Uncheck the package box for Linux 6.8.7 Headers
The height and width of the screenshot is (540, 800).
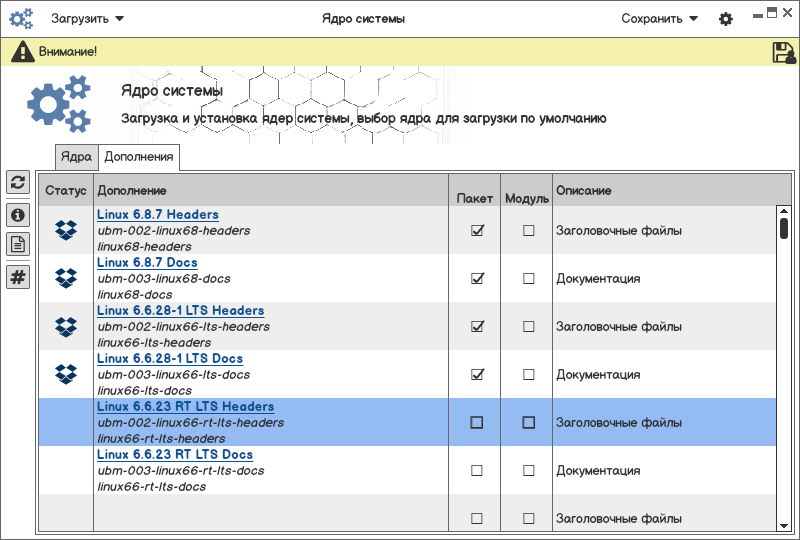(x=477, y=231)
